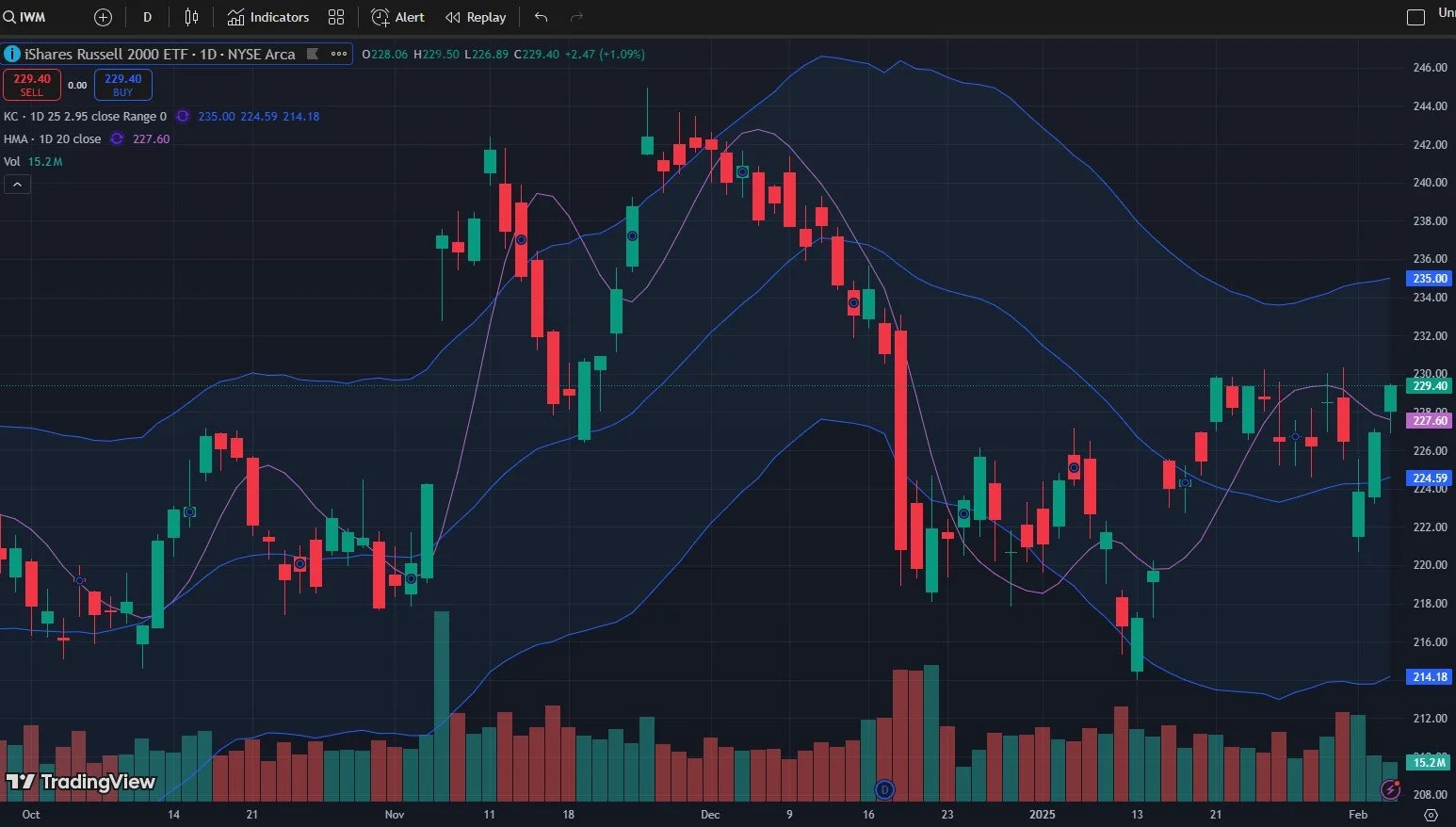Click the Dec date label on time axis
Screen dimensions: 1456x827
710,815
